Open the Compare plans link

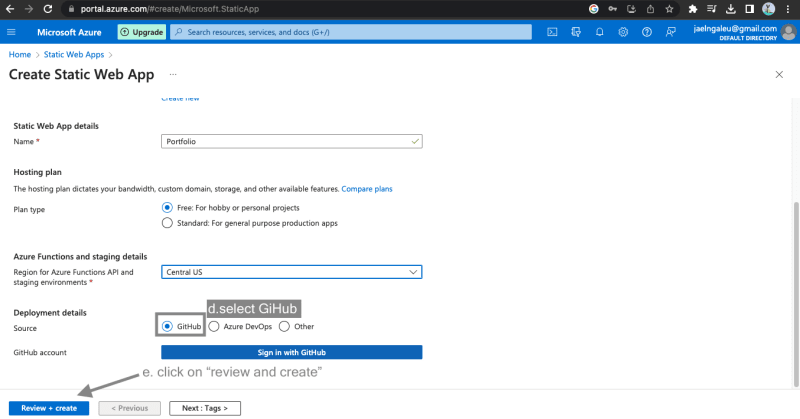tap(367, 189)
